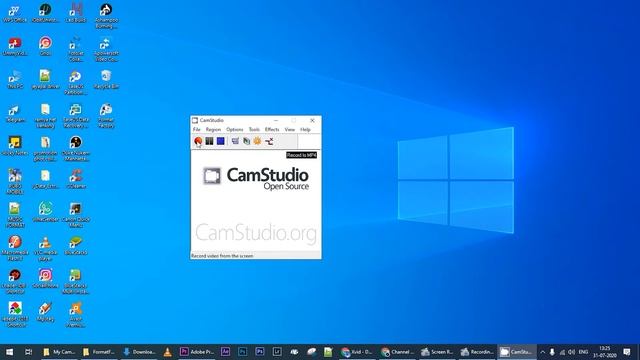This screenshot has width=640, height=360.
Task: Open After Effects from the taskbar
Action: 225,352
